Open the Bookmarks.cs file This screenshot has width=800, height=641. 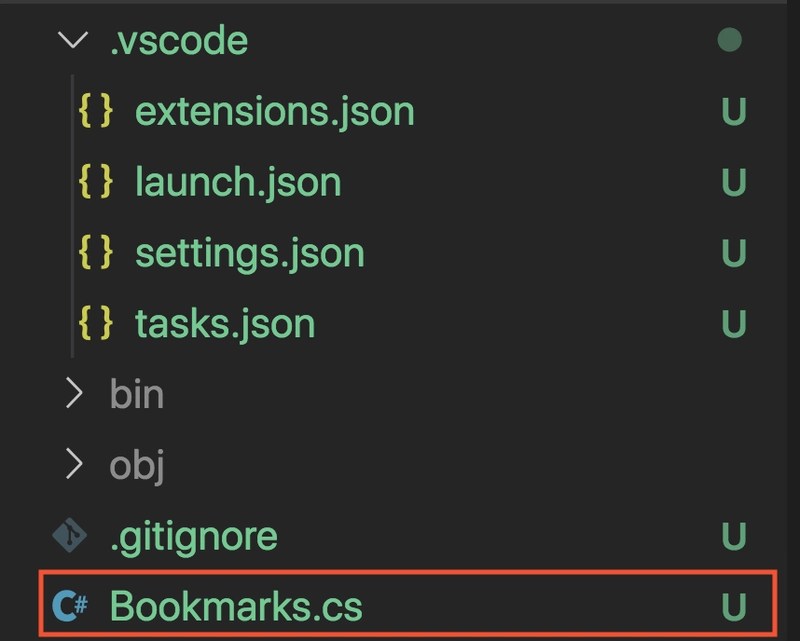click(x=236, y=606)
